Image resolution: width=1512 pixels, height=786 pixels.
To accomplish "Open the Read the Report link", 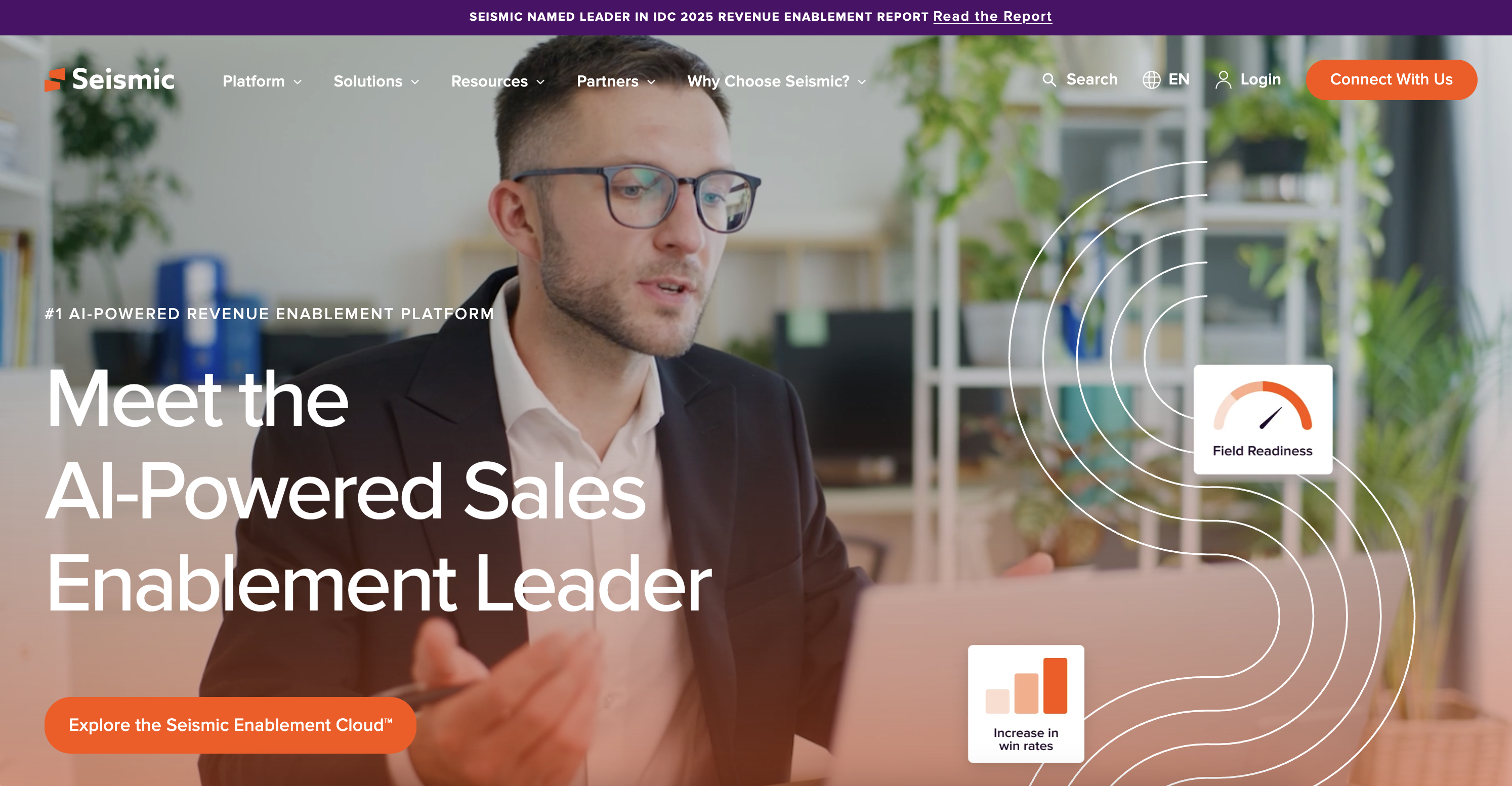I will point(992,16).
